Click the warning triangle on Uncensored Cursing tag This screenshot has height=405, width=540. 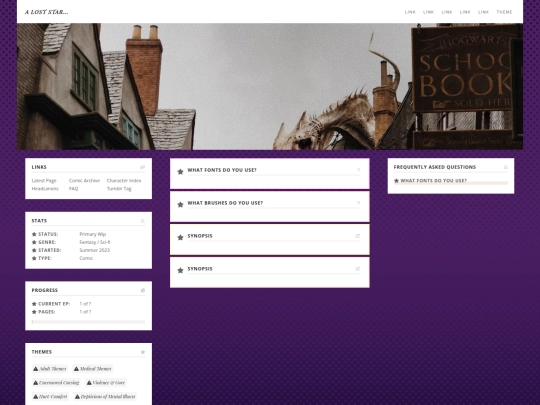coord(35,383)
